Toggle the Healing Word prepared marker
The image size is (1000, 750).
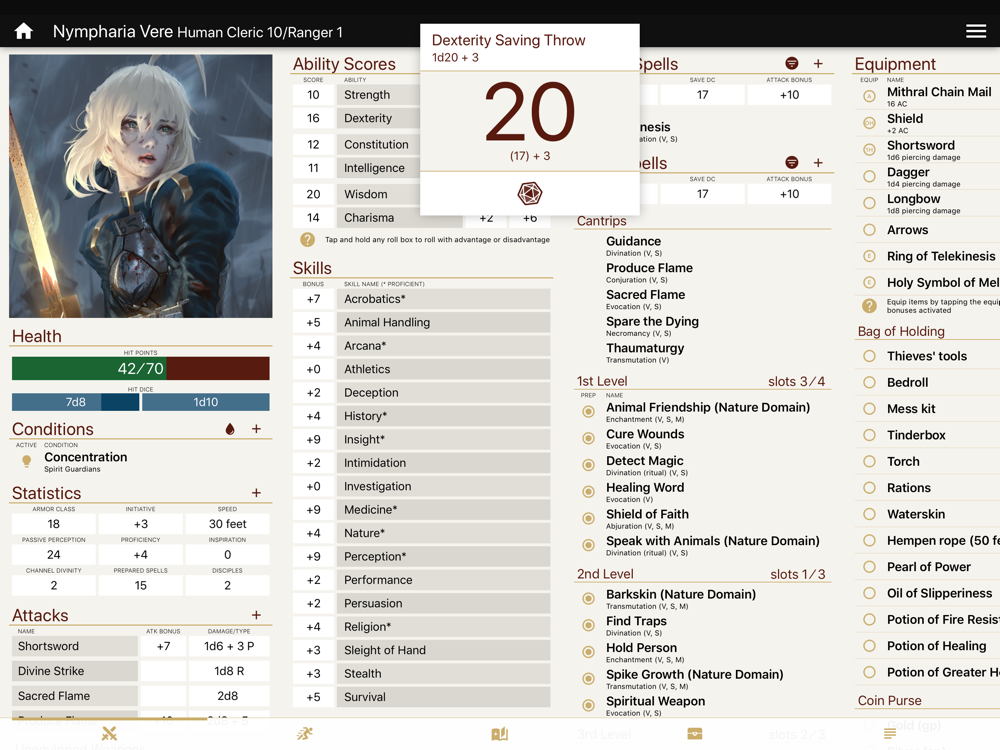pyautogui.click(x=589, y=492)
